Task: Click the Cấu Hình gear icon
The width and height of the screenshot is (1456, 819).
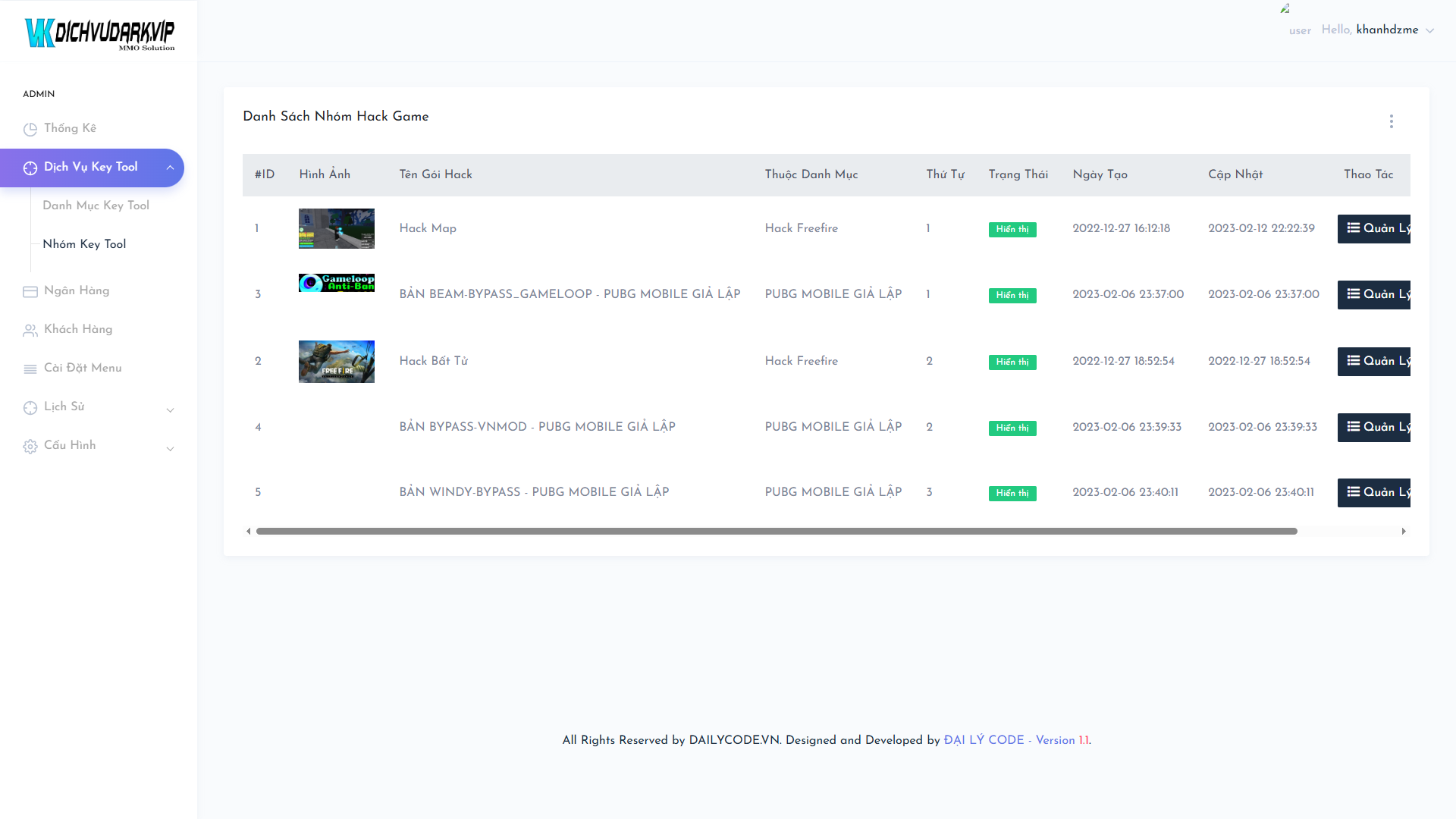Action: coord(30,447)
